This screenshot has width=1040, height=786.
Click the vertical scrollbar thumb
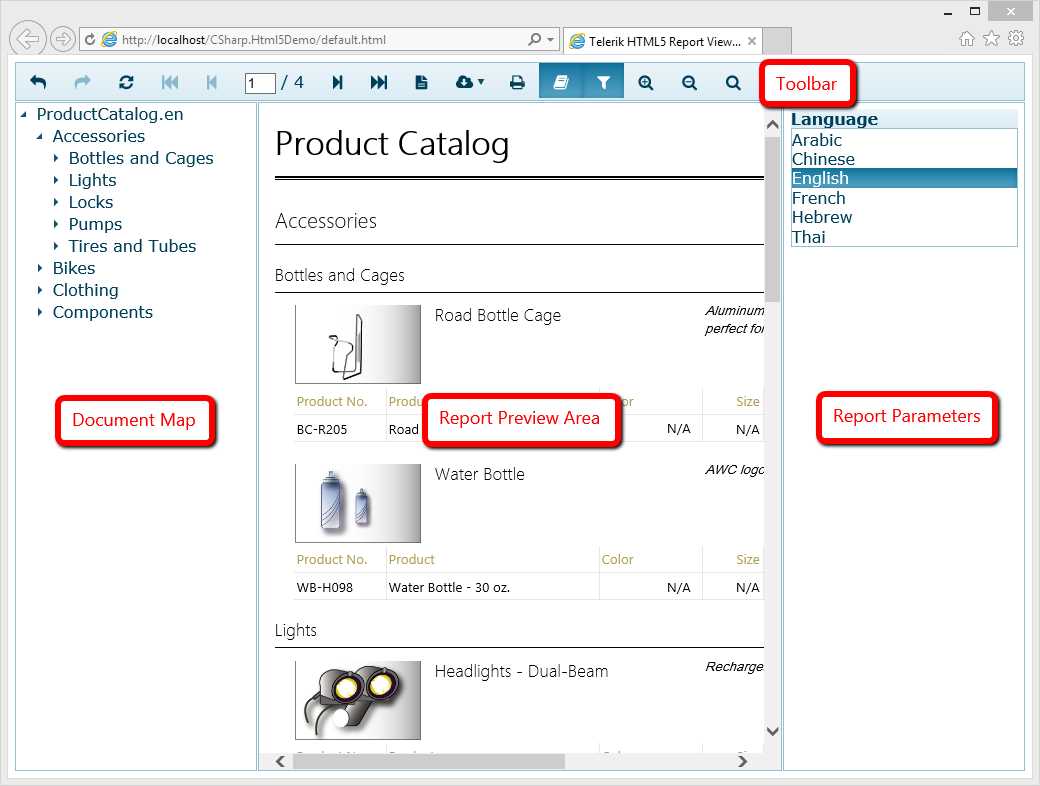click(x=772, y=219)
